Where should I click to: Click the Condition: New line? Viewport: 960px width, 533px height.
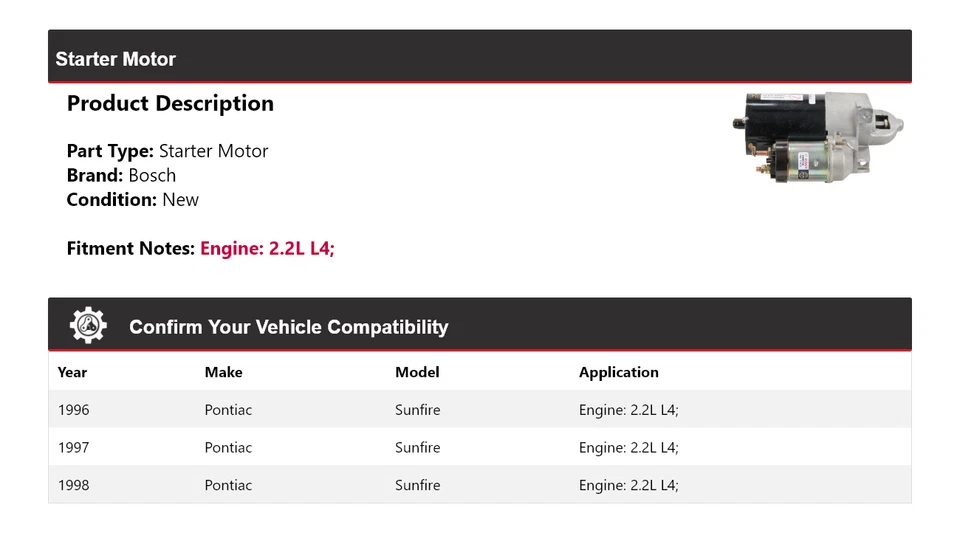[132, 199]
